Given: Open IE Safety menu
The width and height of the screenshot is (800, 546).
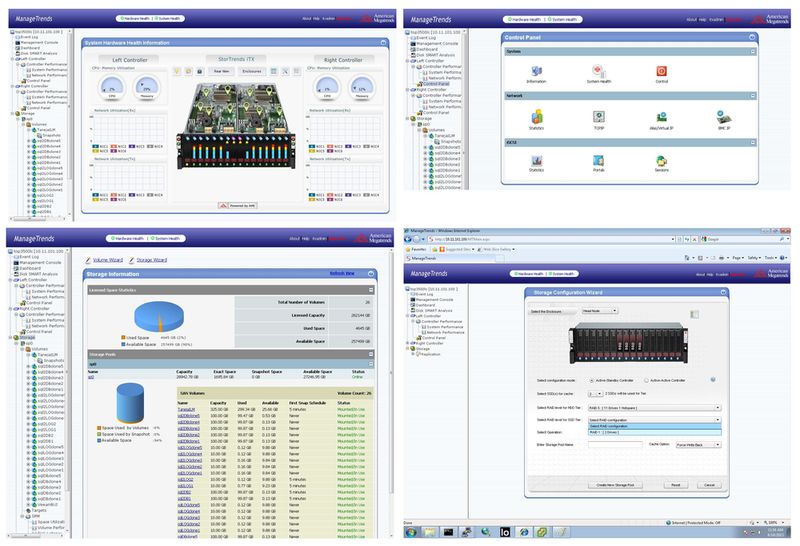Looking at the screenshot, I should [x=754, y=258].
